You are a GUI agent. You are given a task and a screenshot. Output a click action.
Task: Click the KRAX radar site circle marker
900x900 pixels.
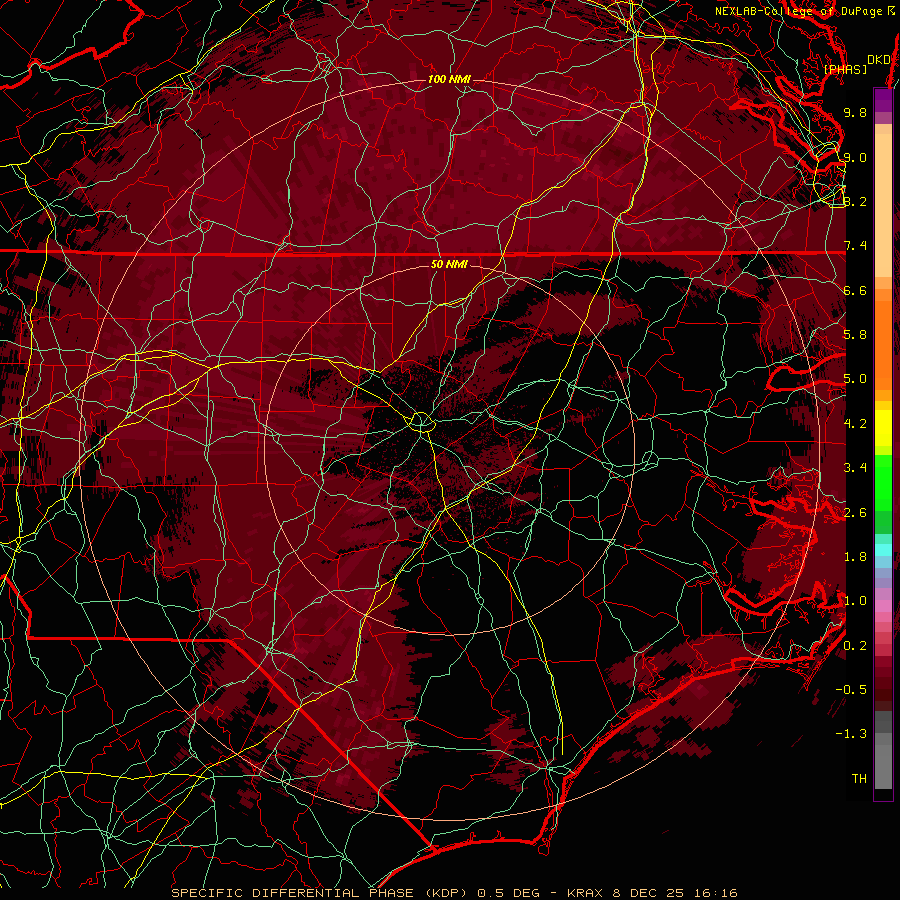tap(421, 422)
